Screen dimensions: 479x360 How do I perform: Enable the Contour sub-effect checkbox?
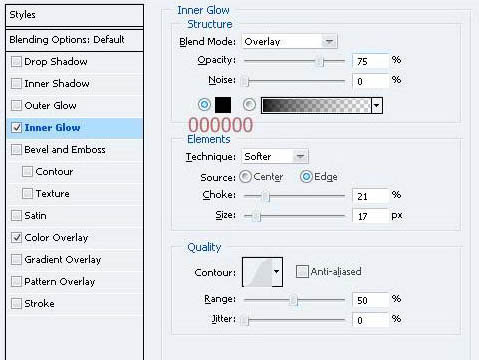click(27, 171)
